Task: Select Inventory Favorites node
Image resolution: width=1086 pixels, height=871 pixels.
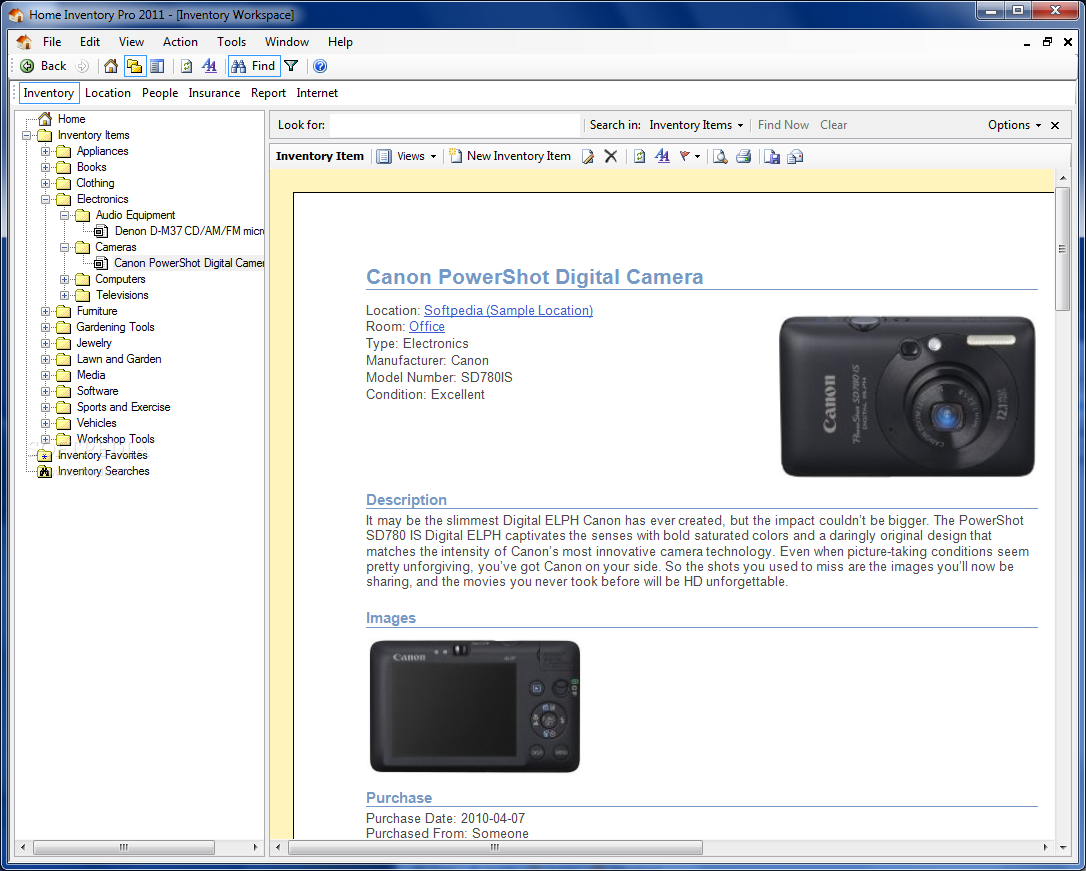Action: 103,456
